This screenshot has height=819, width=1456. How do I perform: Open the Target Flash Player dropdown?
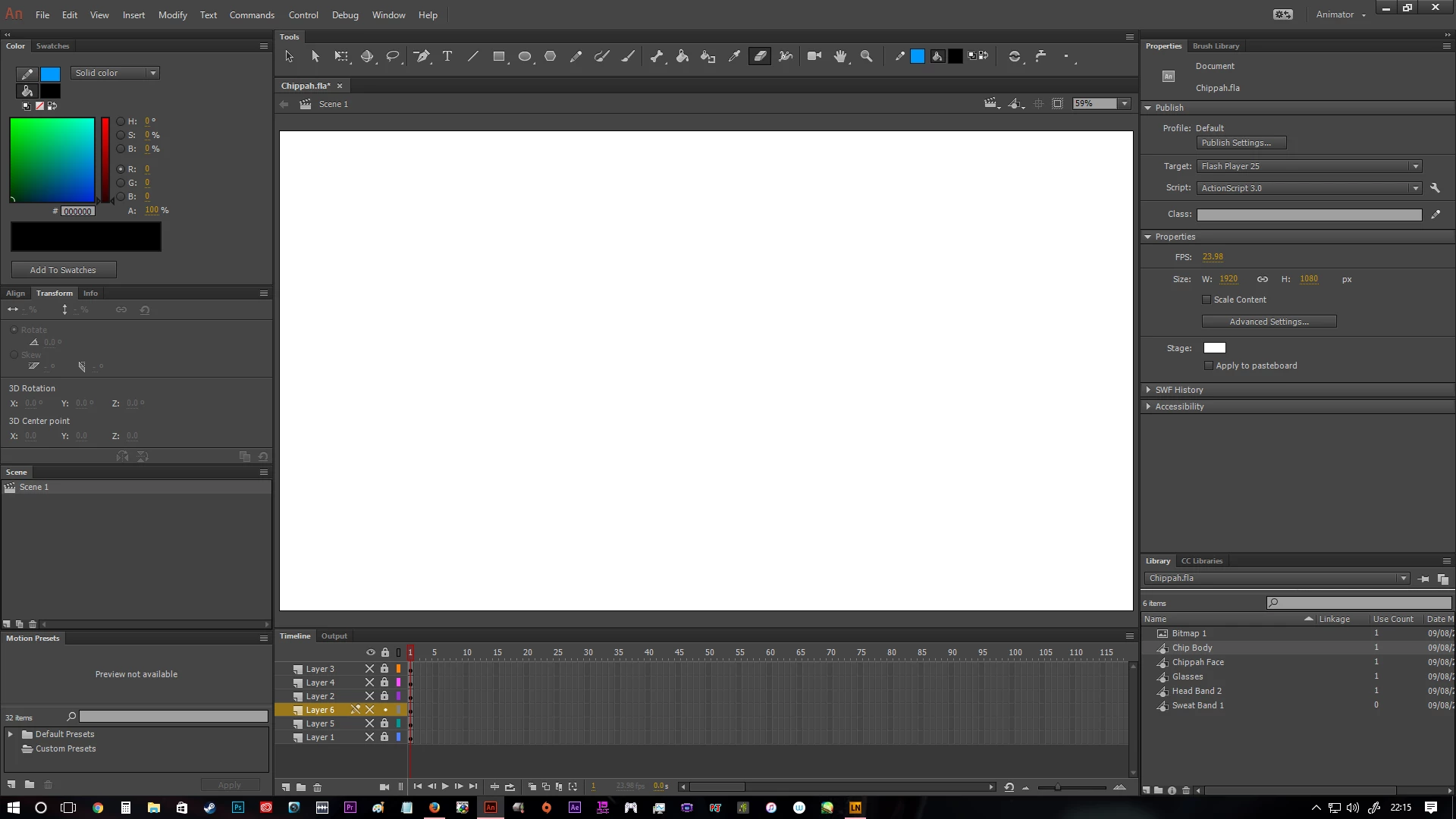[1309, 166]
